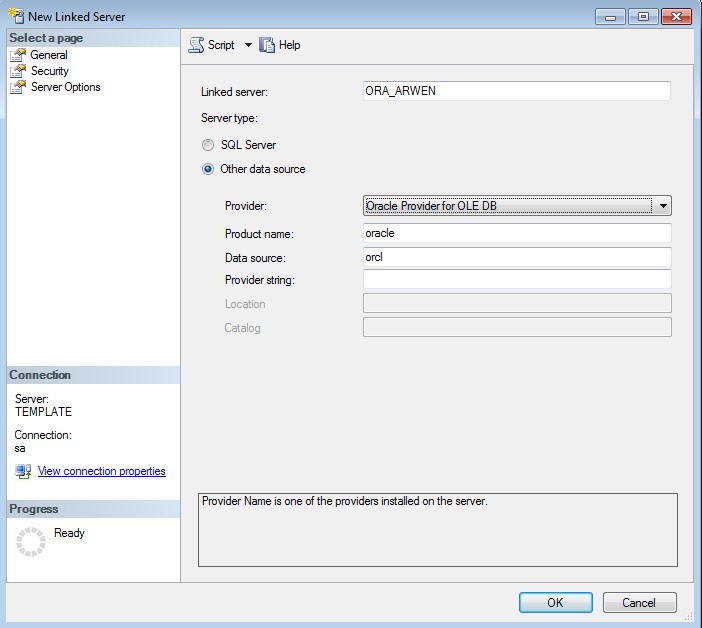Image resolution: width=702 pixels, height=628 pixels.
Task: Click the Server Options page icon
Action: pyautogui.click(x=18, y=87)
